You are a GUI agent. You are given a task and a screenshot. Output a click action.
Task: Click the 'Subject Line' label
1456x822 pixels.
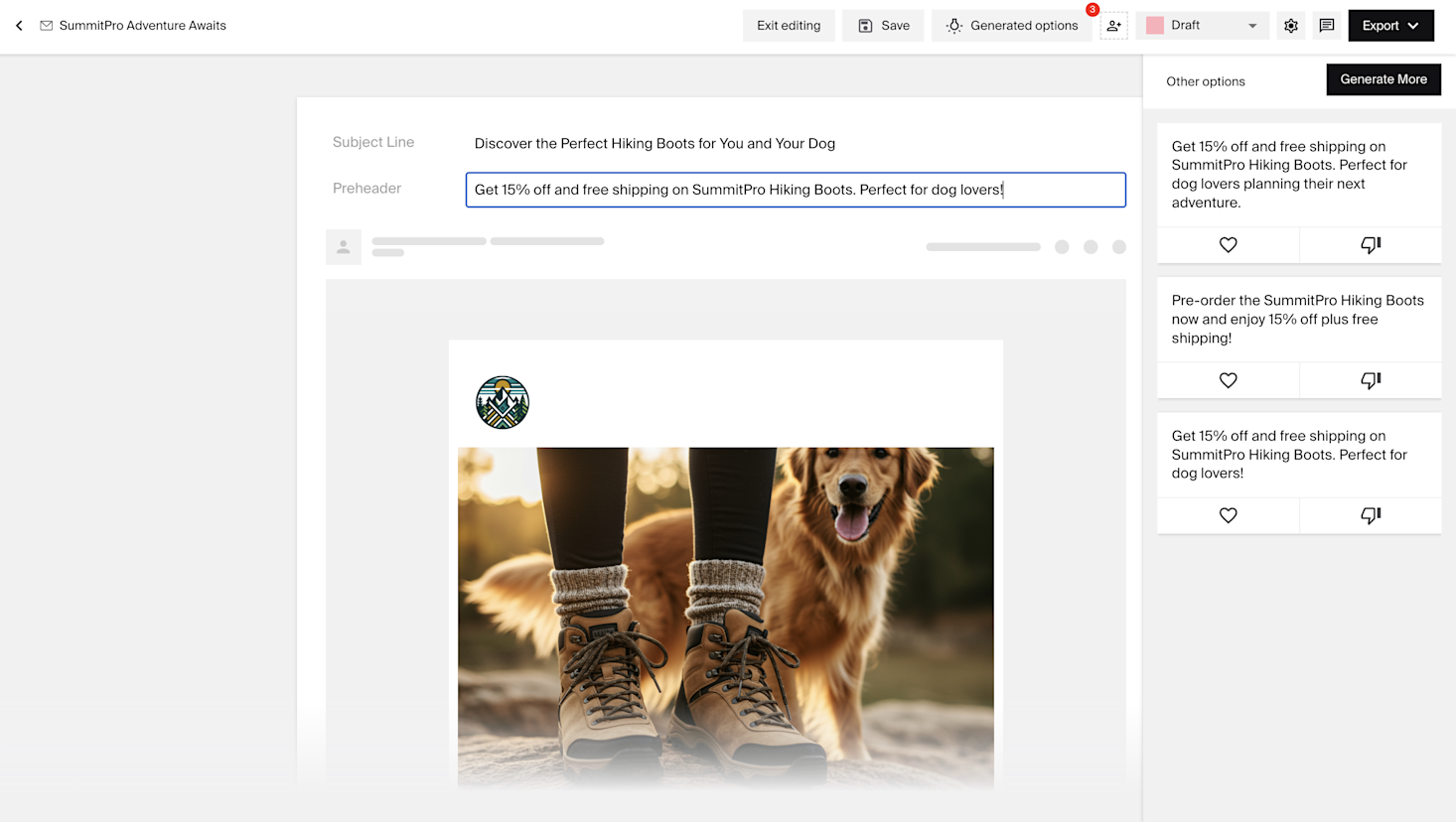pyautogui.click(x=373, y=142)
